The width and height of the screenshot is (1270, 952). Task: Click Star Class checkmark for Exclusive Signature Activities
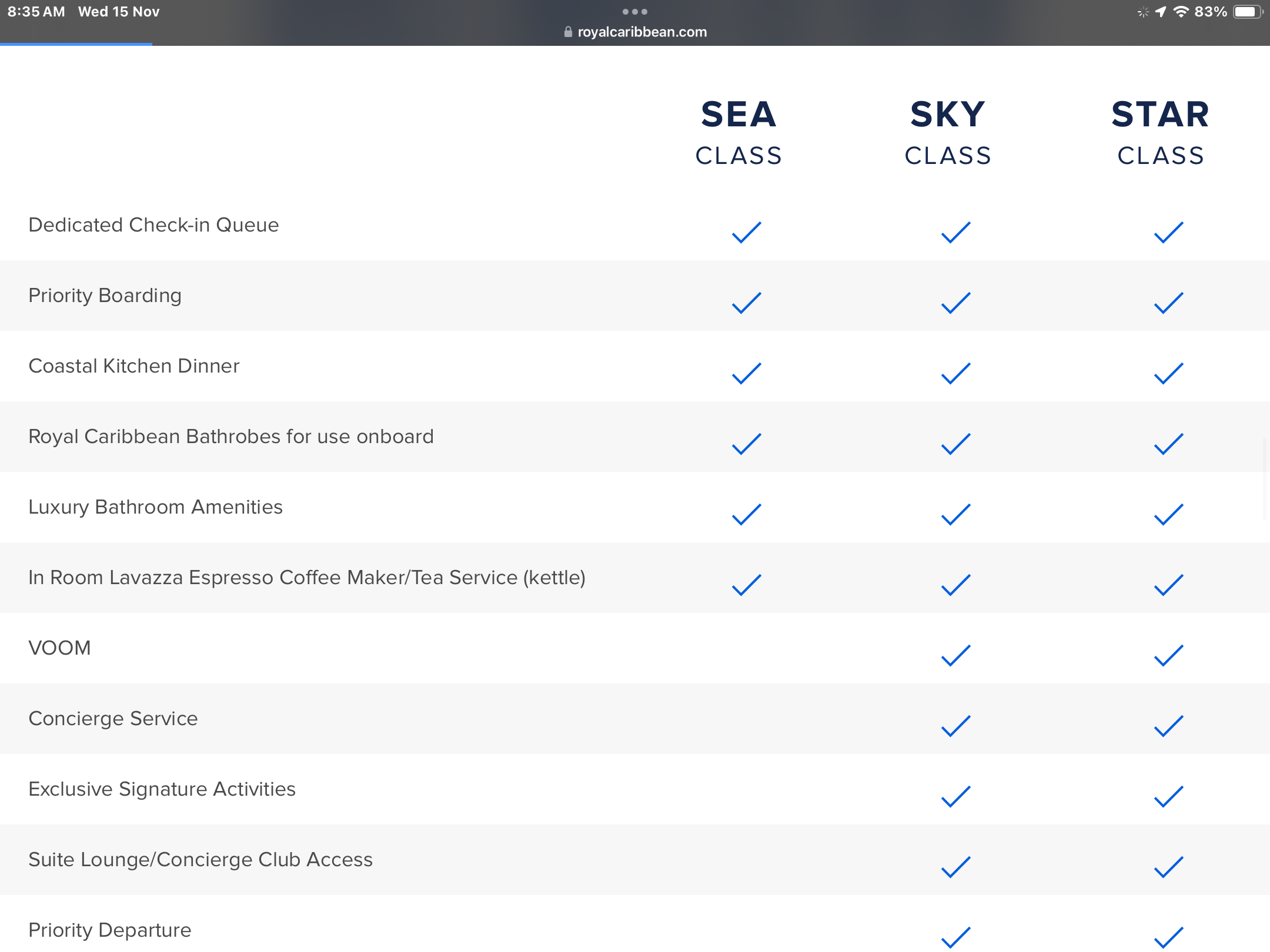click(1169, 796)
